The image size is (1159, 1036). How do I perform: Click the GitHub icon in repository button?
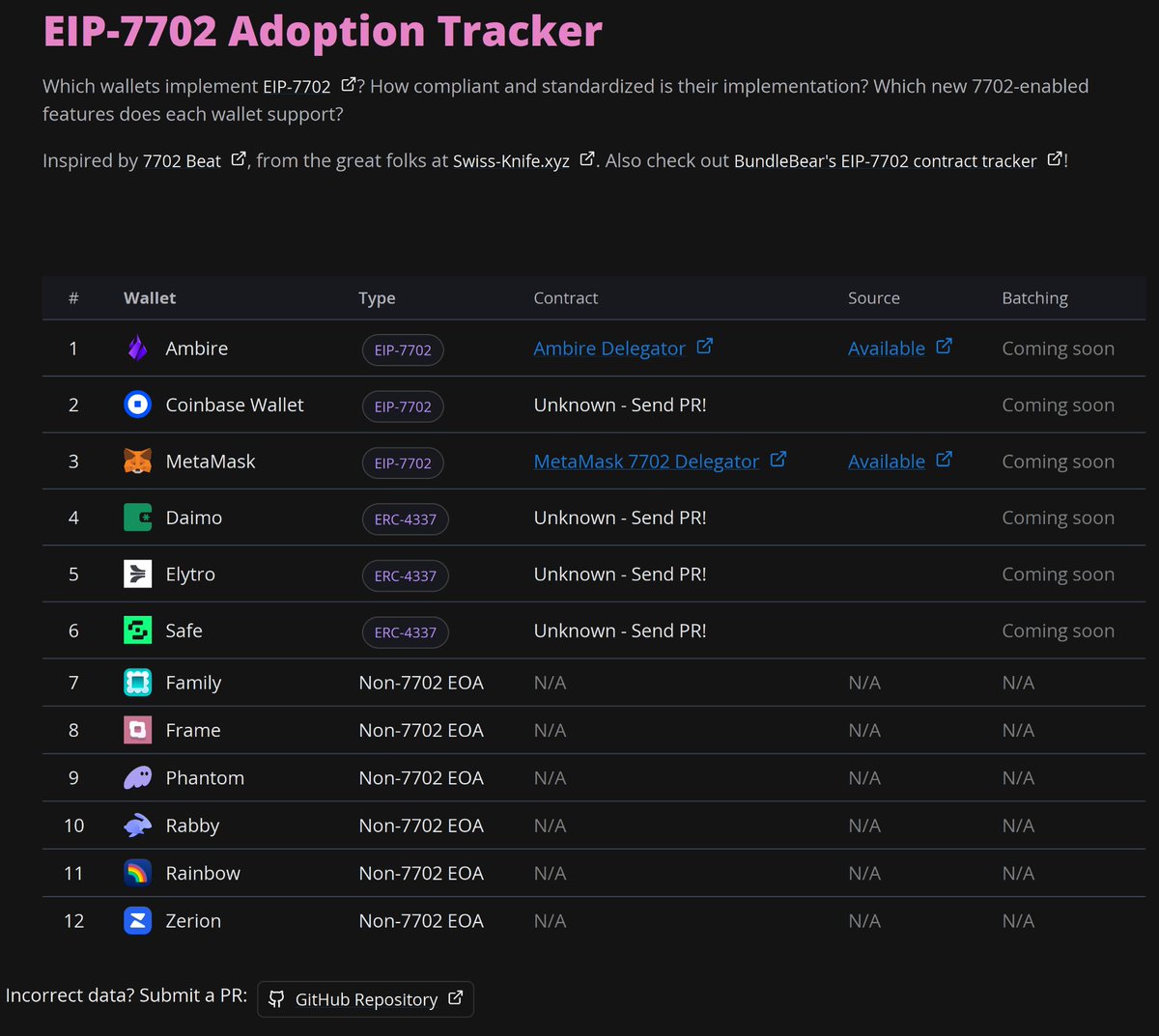277,999
